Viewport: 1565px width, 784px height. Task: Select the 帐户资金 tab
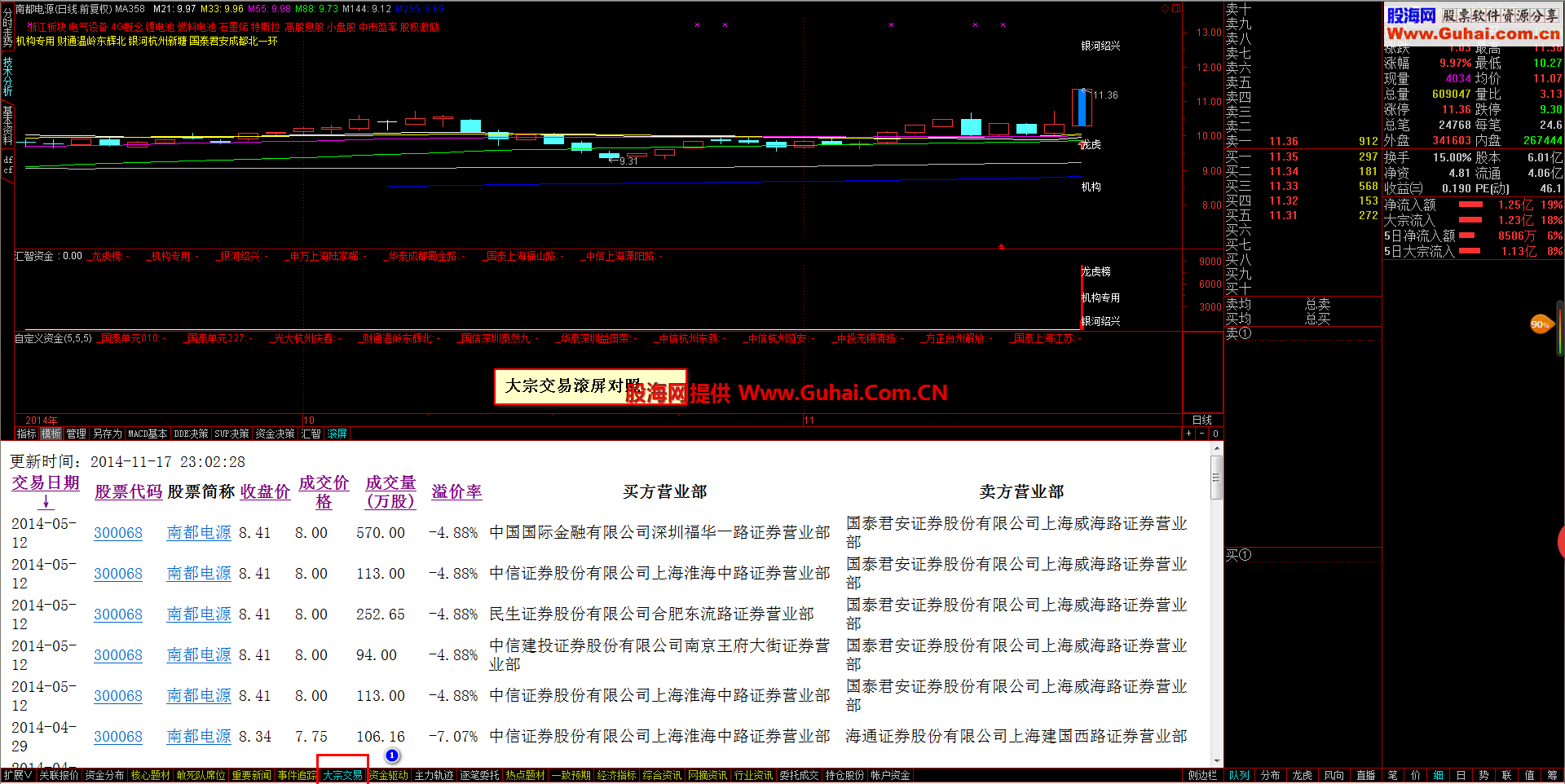pos(890,775)
